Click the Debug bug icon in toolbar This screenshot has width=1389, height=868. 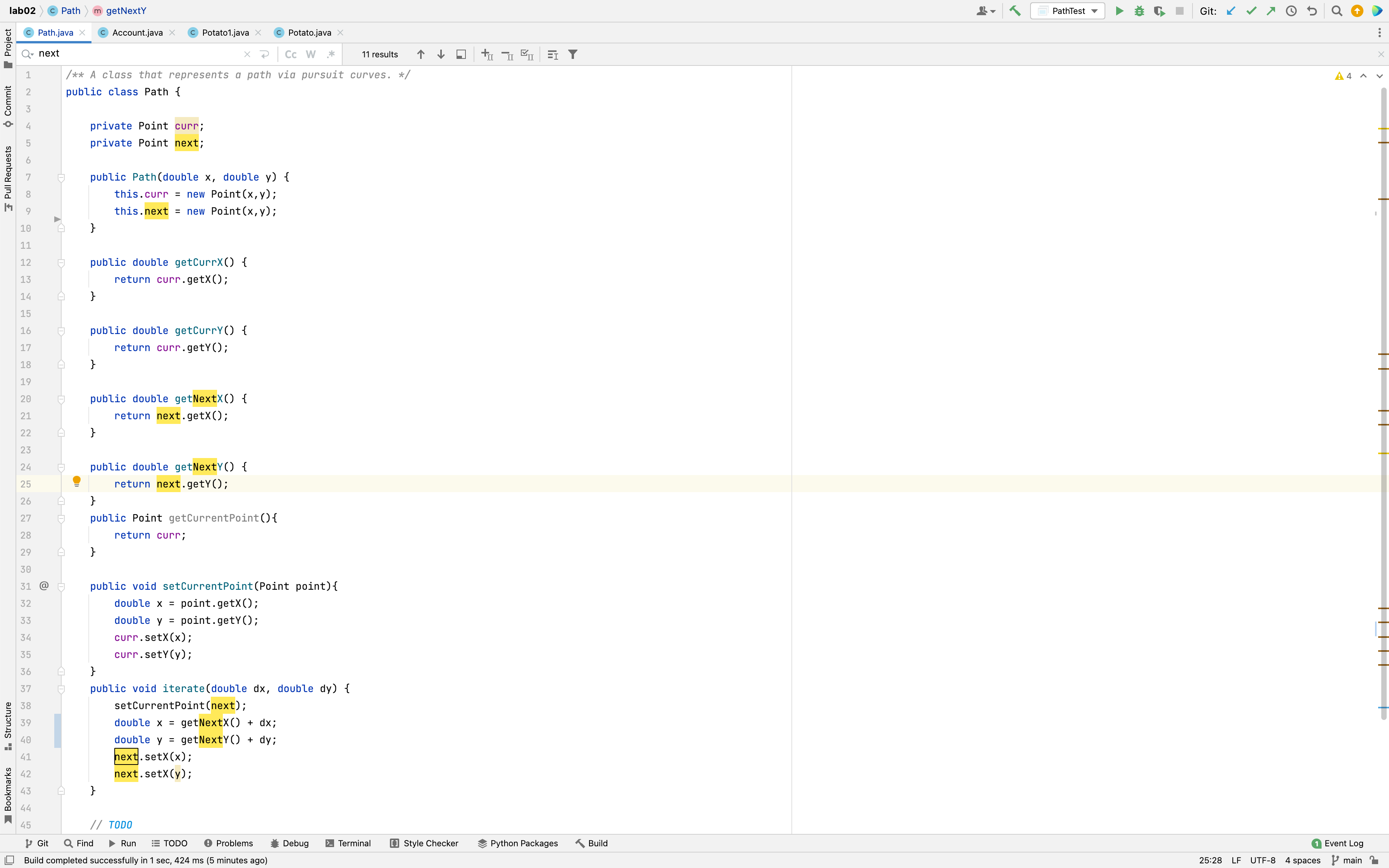[1139, 11]
